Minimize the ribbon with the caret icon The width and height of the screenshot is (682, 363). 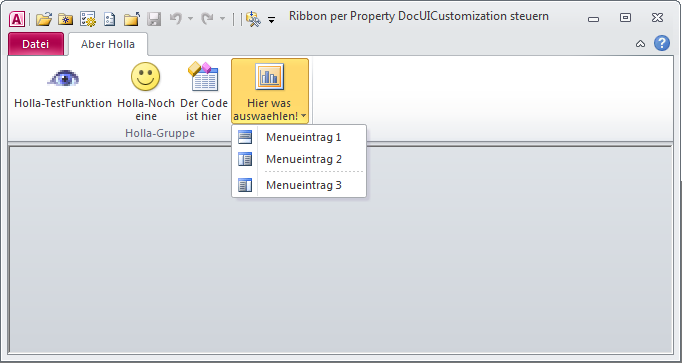640,43
